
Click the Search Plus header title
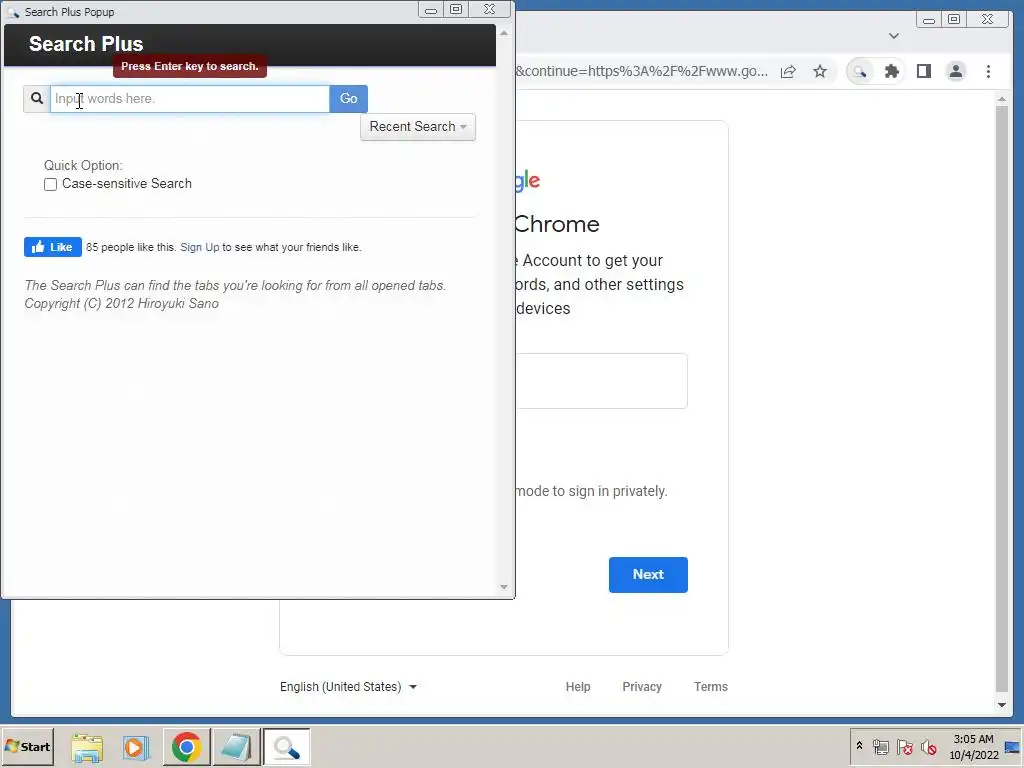pyautogui.click(x=86, y=44)
